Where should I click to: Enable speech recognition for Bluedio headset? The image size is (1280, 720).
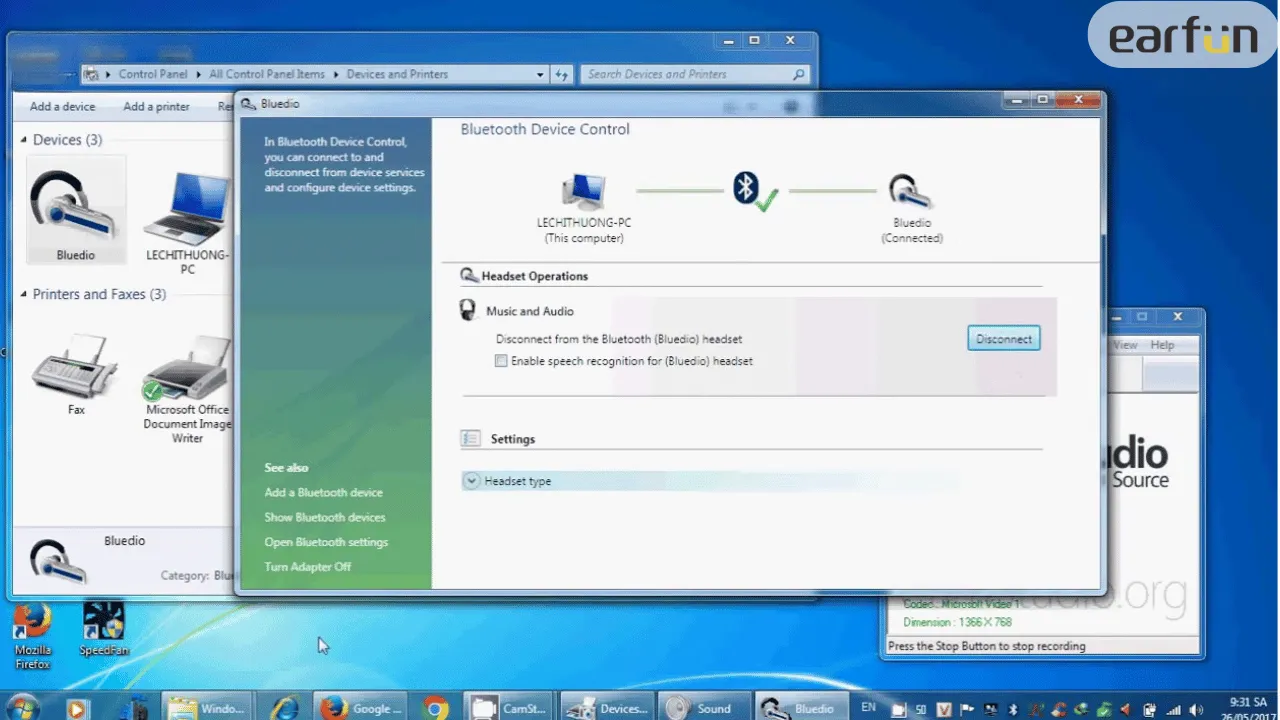(x=501, y=361)
